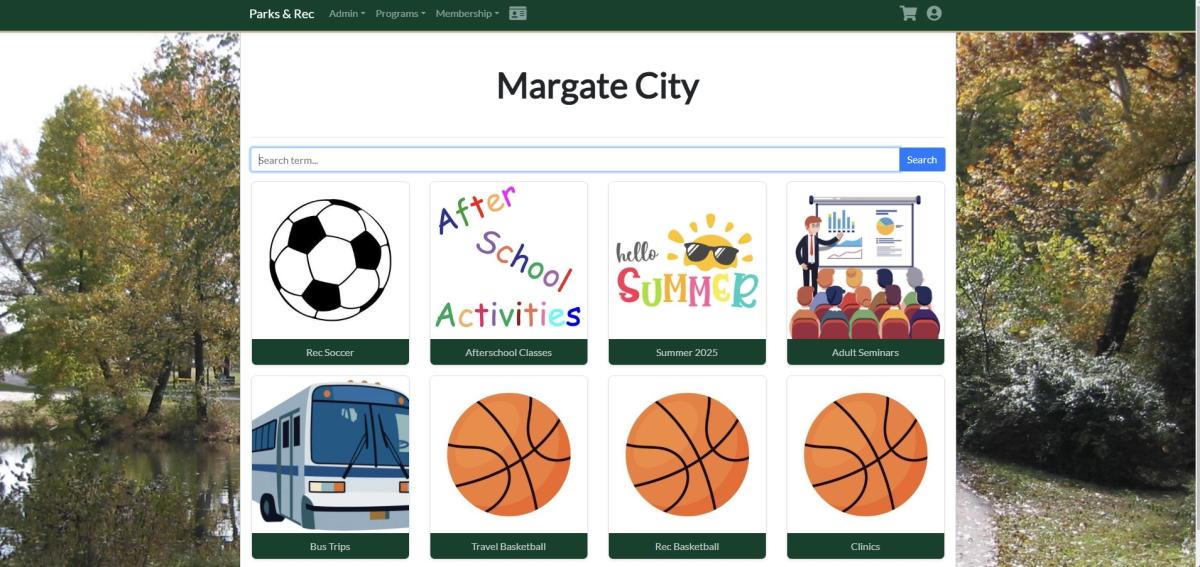Expand the Membership dropdown menu
The image size is (1200, 567).
pyautogui.click(x=467, y=14)
